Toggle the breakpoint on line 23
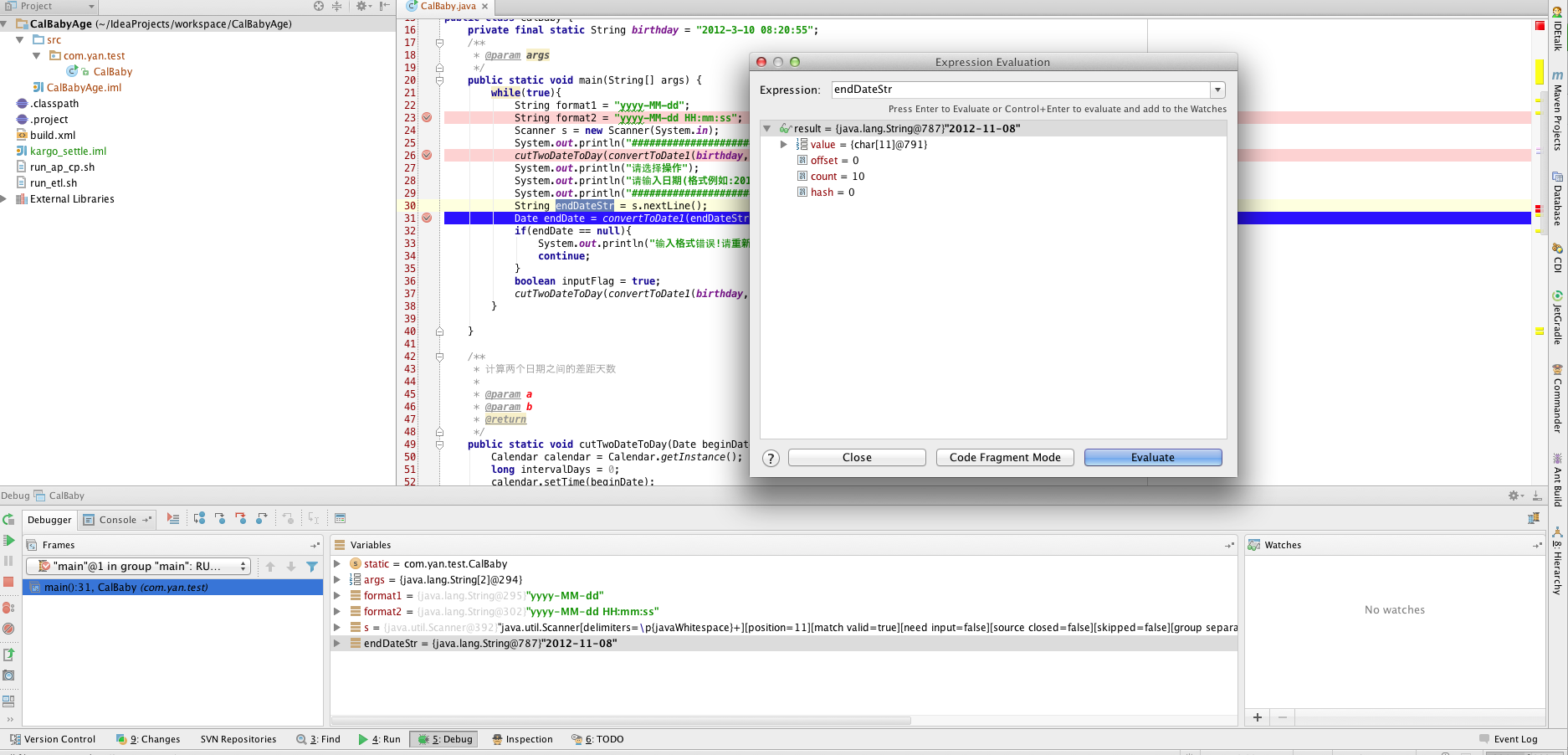1568x755 pixels. tap(427, 118)
